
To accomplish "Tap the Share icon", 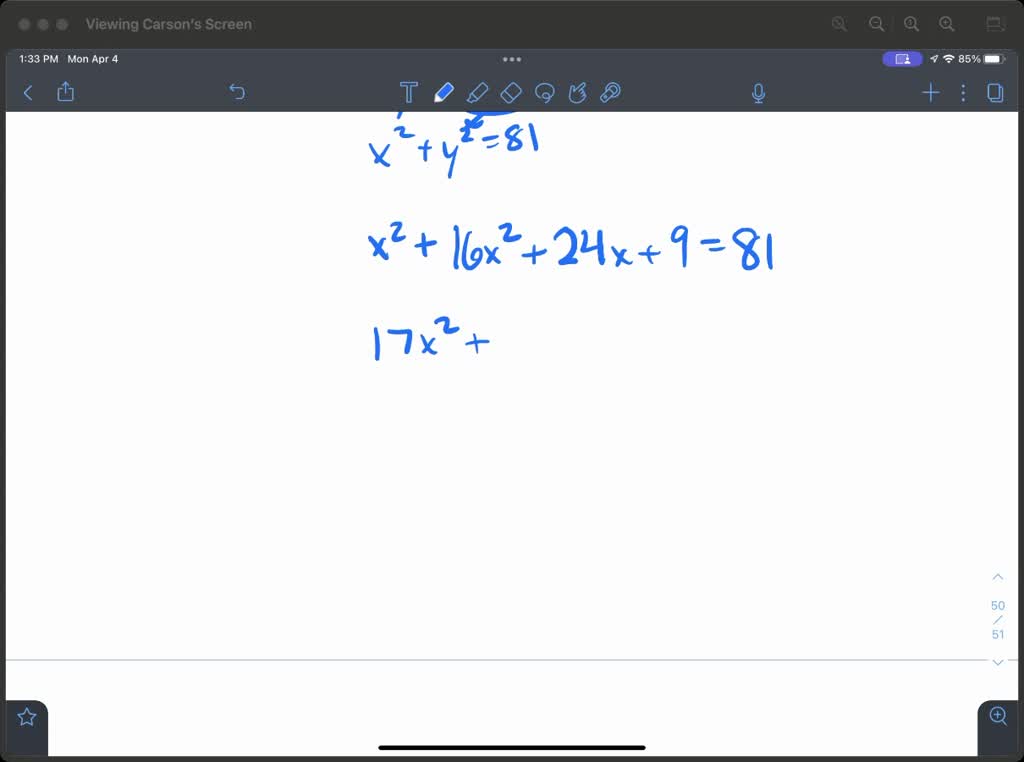I will (64, 92).
